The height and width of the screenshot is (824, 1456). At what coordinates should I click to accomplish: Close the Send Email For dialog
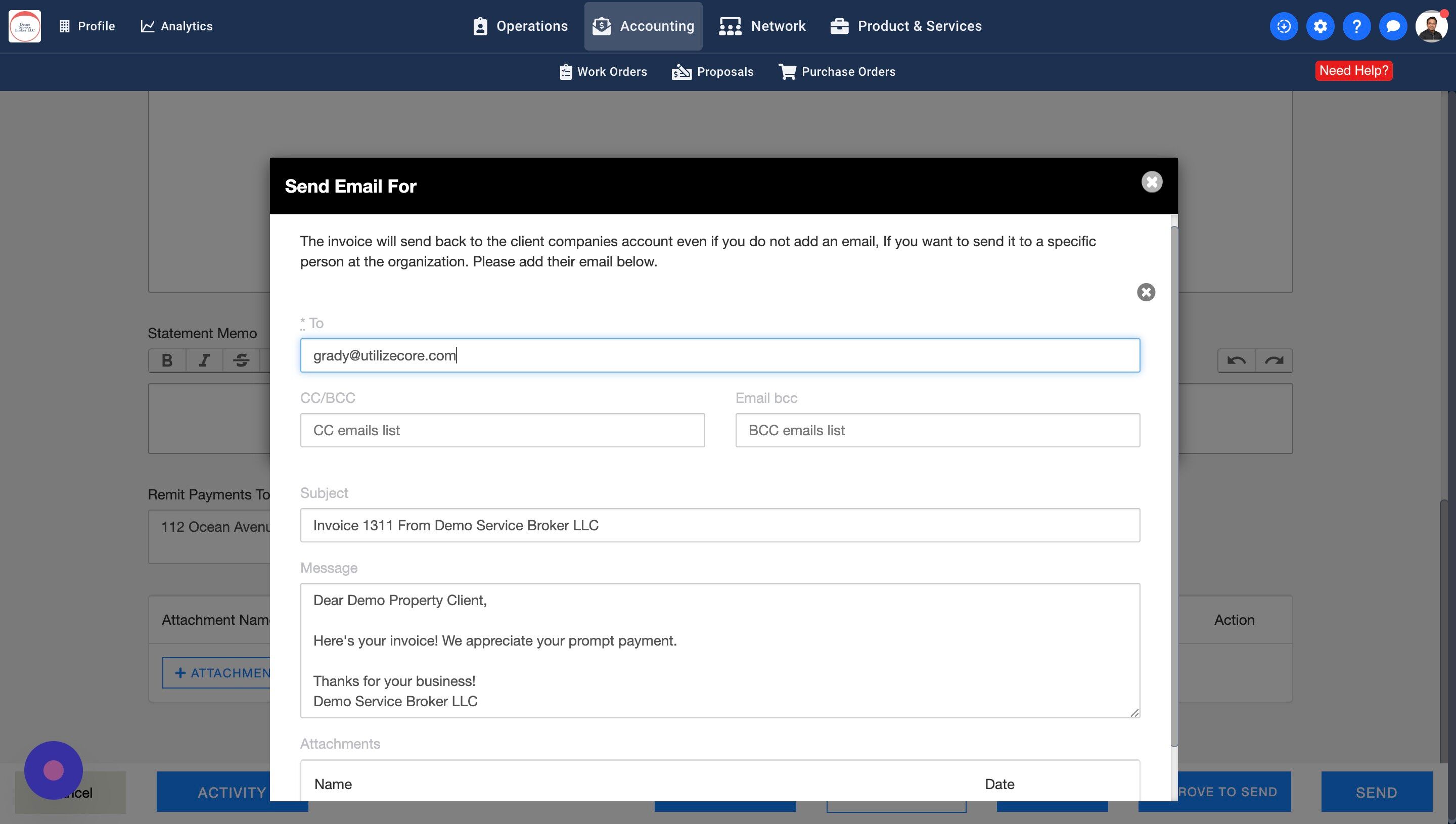pos(1152,182)
